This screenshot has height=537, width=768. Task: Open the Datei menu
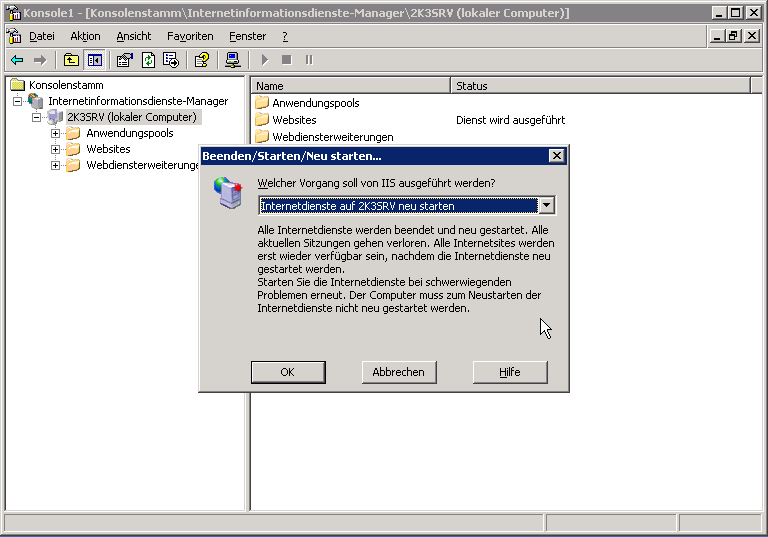pyautogui.click(x=42, y=36)
